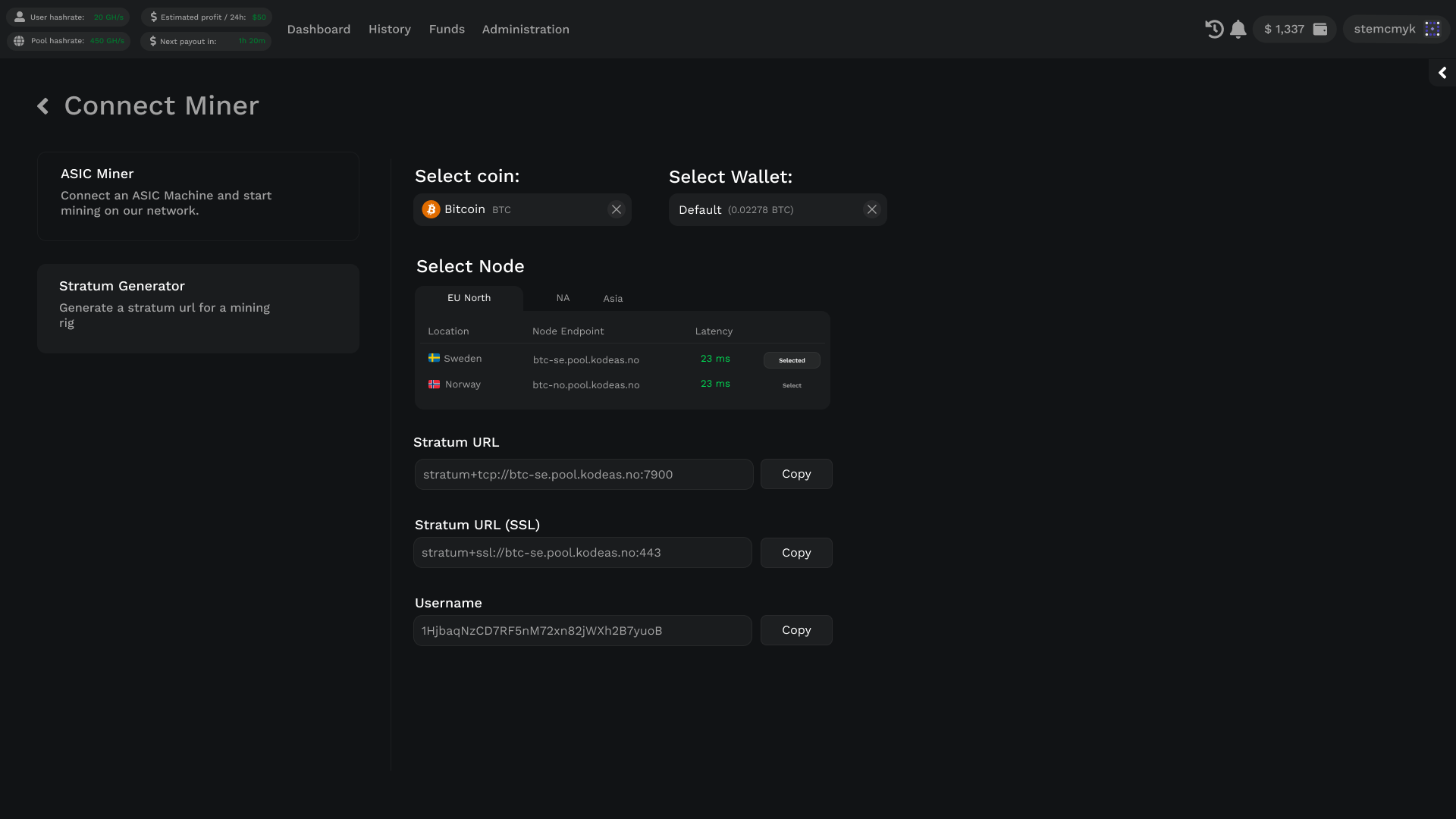This screenshot has width=1456, height=819.
Task: Click the Selected button for Sweden node
Action: [792, 360]
